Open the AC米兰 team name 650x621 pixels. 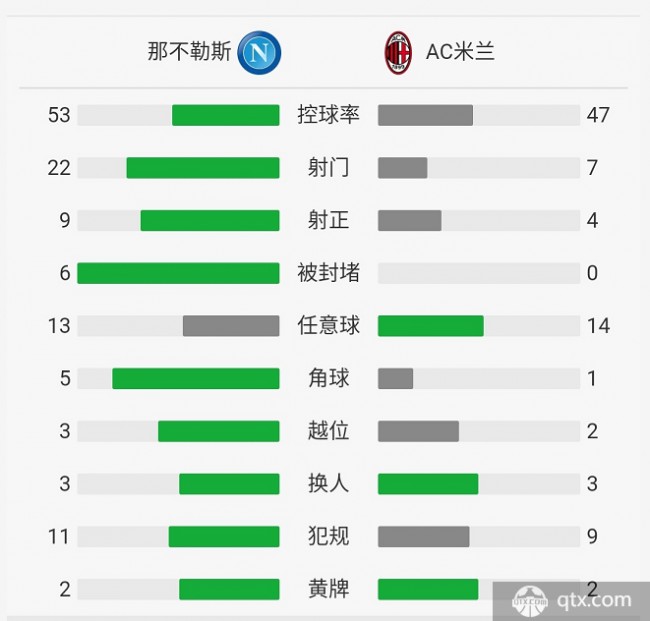[460, 52]
